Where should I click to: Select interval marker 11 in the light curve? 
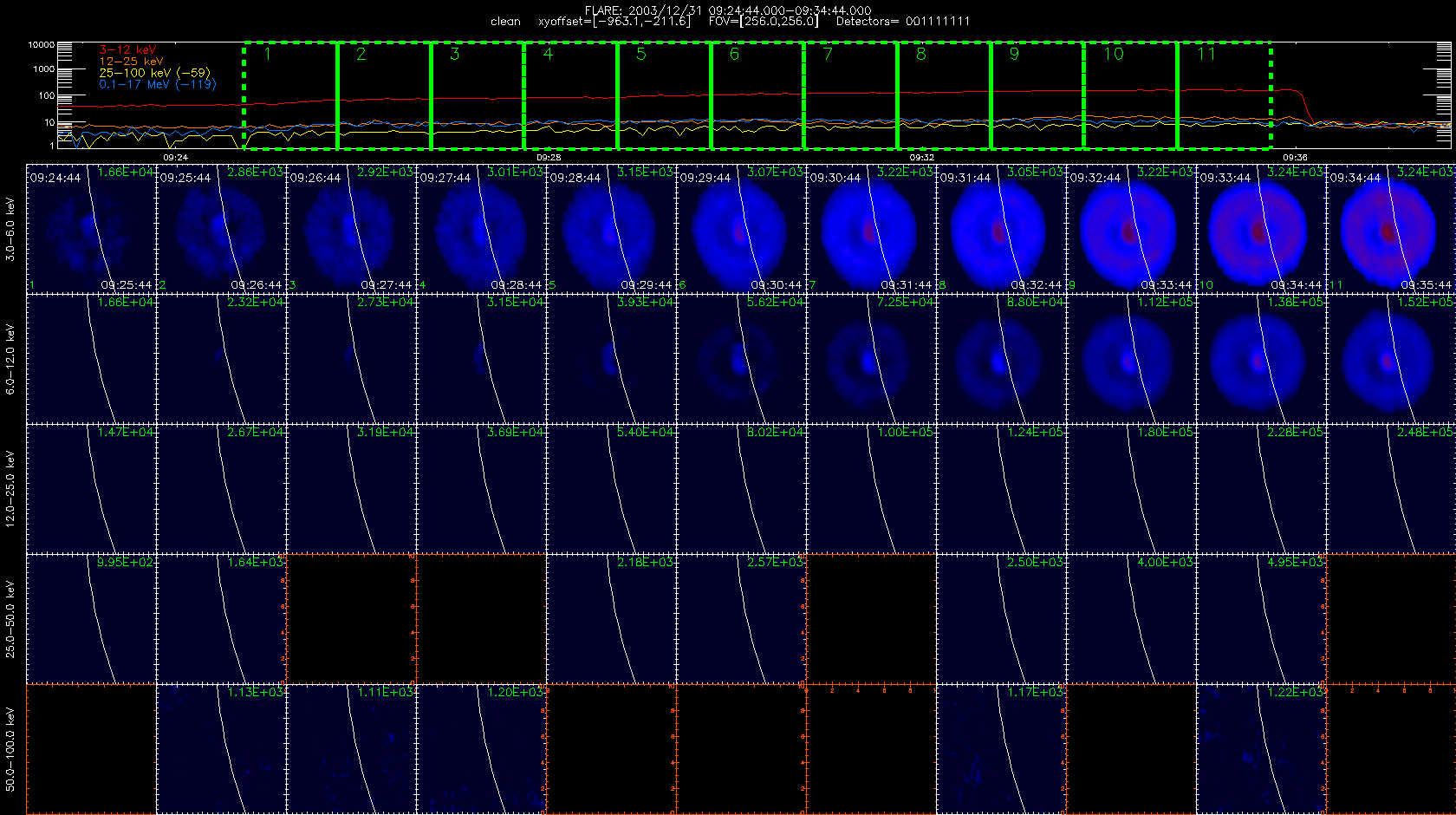tap(1206, 55)
